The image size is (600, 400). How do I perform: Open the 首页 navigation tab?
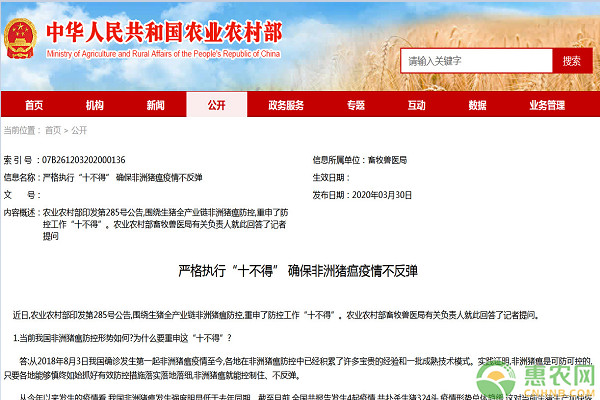coord(34,105)
